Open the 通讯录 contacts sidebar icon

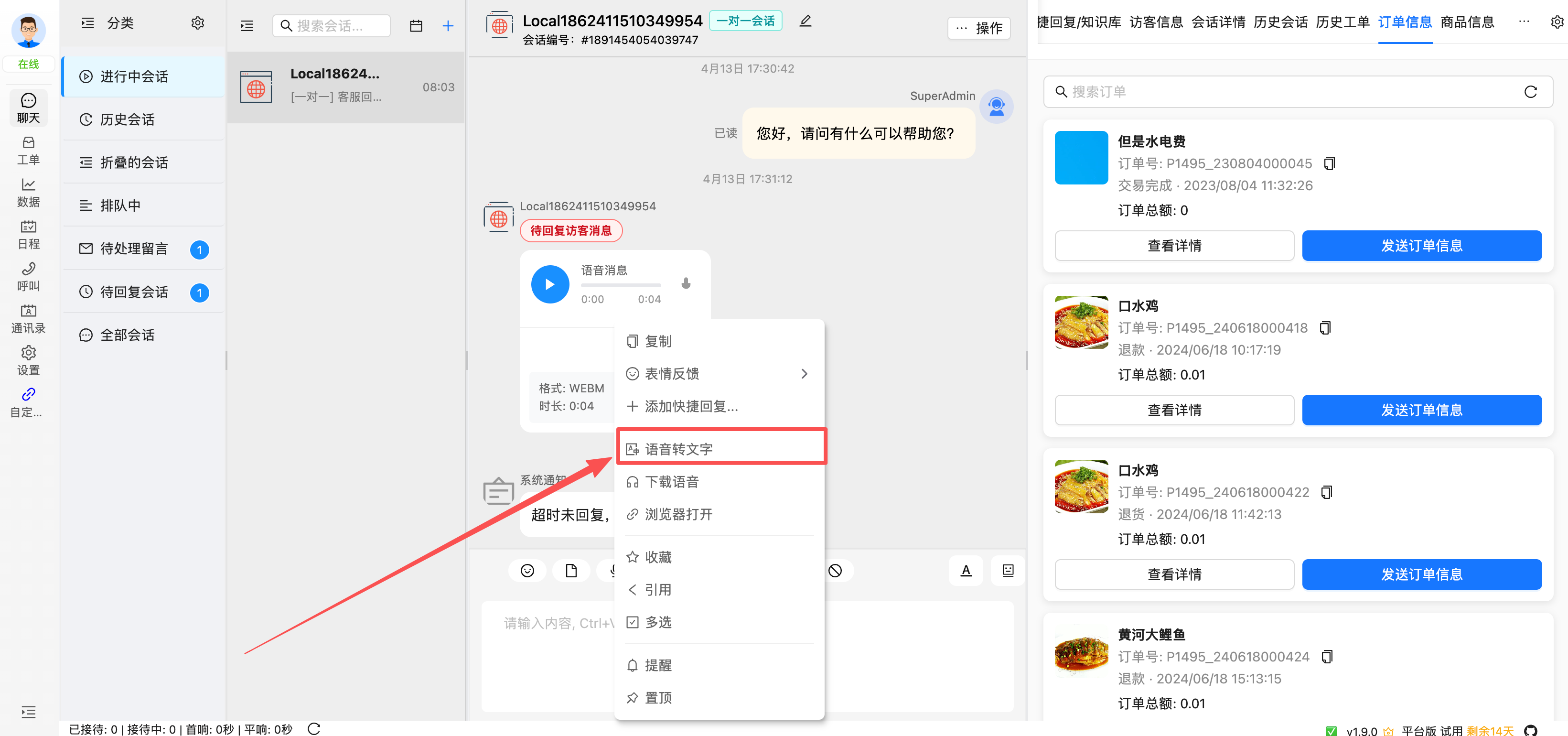click(x=28, y=318)
